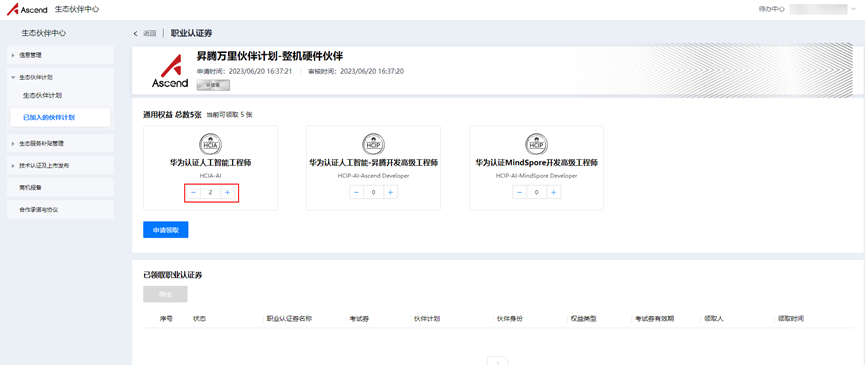Viewport: 865px width, 365px height.
Task: Open 生态伙伴计划 submenu item
Action: [42, 95]
